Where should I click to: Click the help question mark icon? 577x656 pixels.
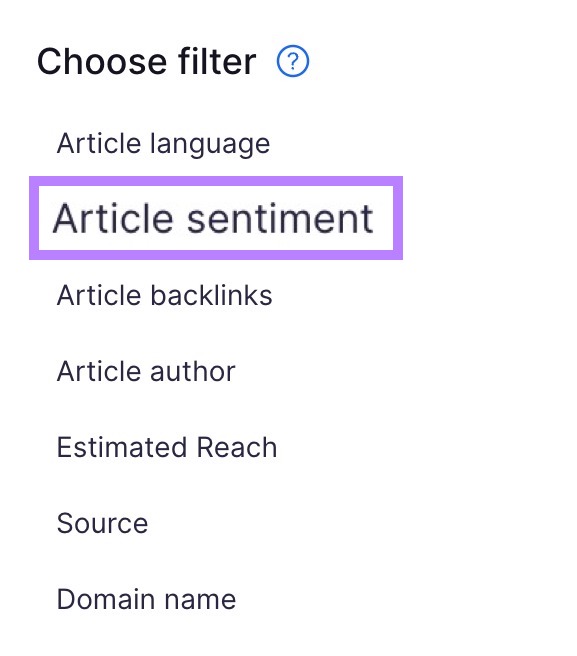tap(292, 61)
